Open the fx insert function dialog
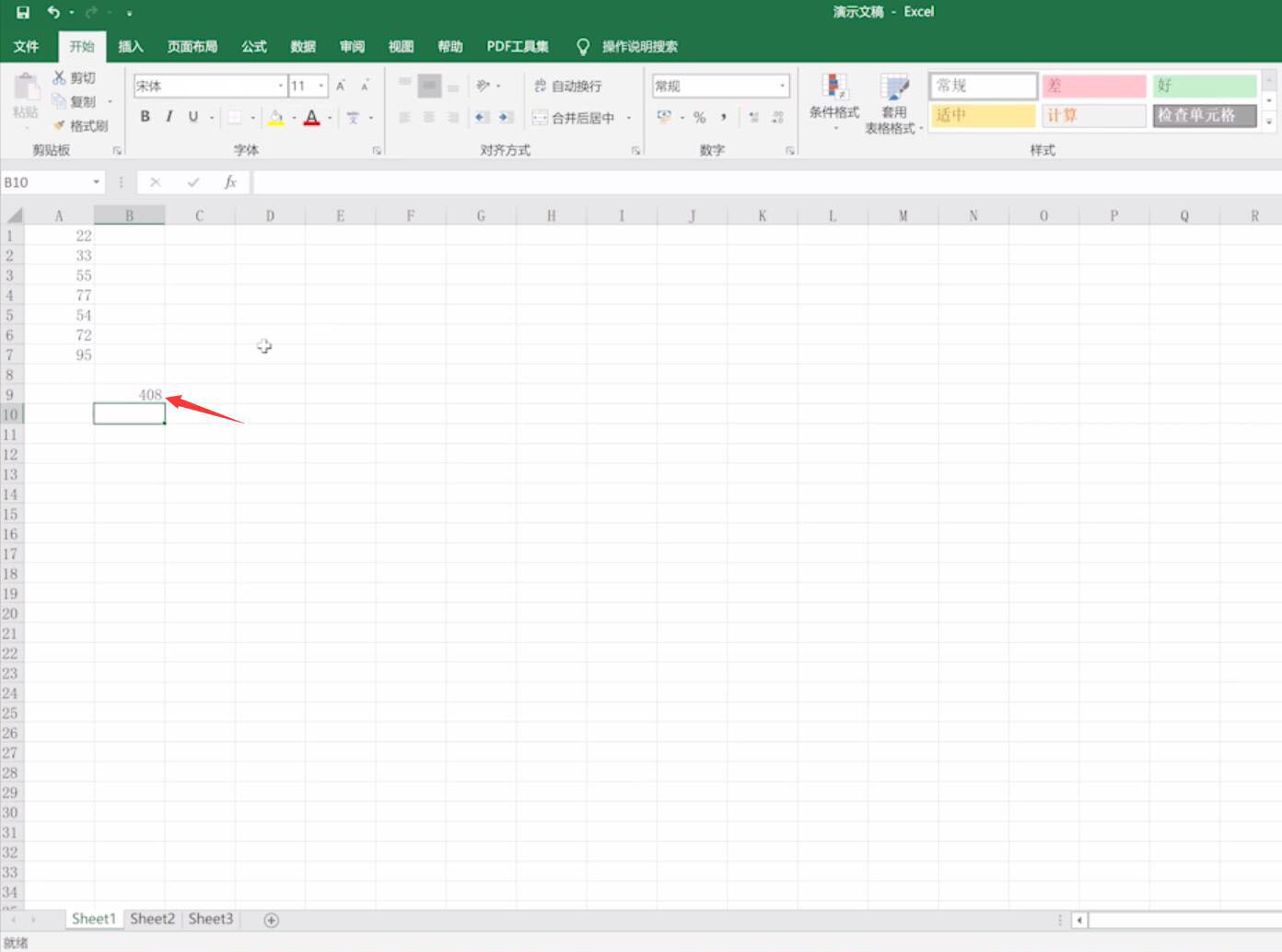The height and width of the screenshot is (952, 1282). click(230, 182)
